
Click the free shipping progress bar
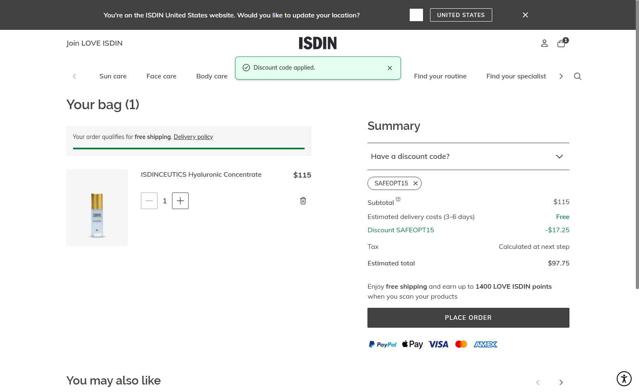[x=189, y=148]
